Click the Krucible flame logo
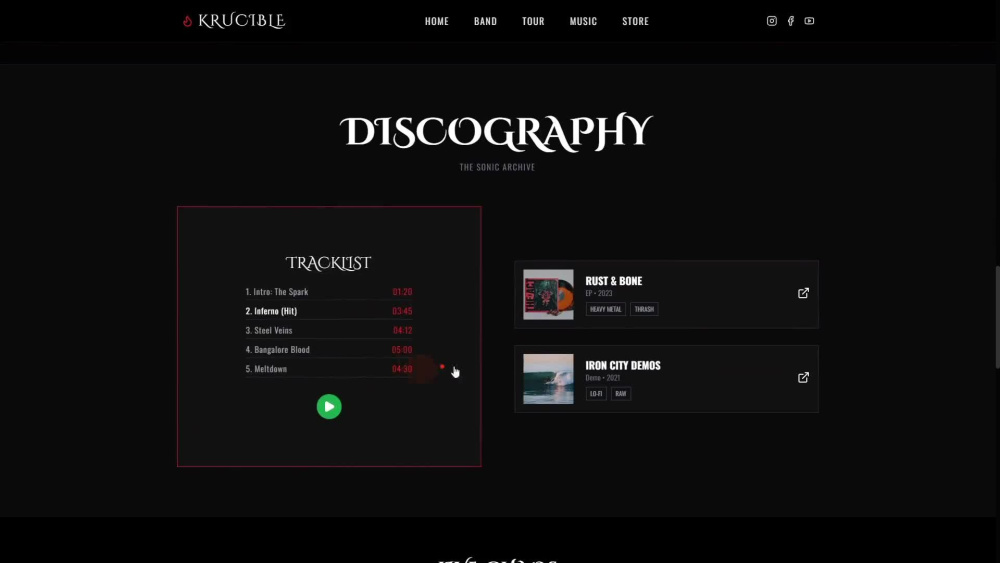Image resolution: width=1000 pixels, height=563 pixels. pos(188,21)
